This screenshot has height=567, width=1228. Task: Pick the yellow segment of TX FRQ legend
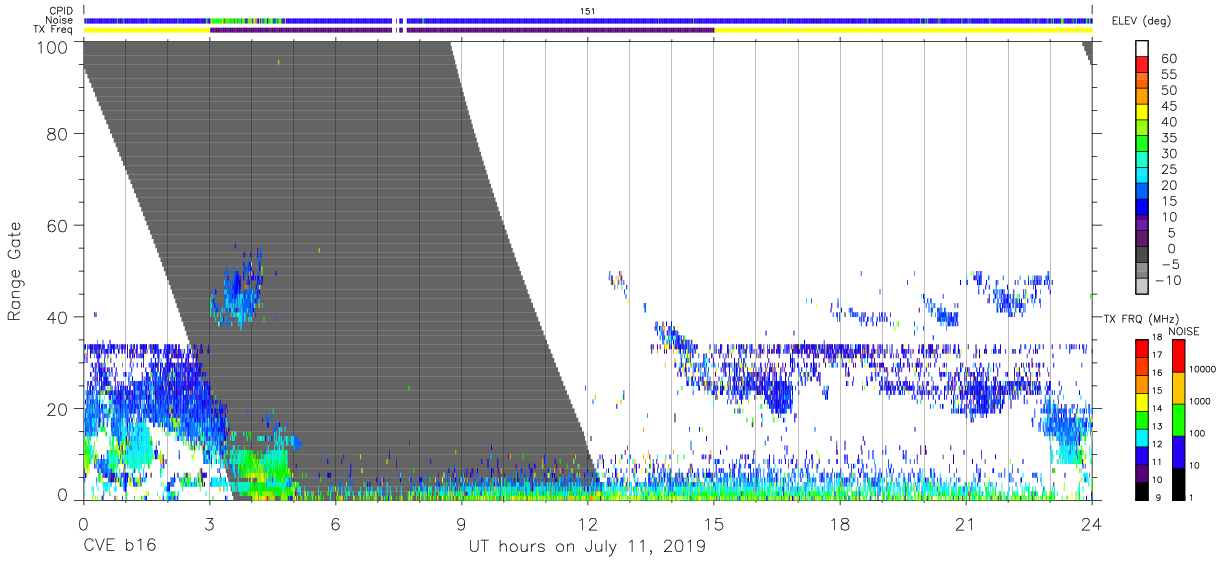click(1141, 401)
